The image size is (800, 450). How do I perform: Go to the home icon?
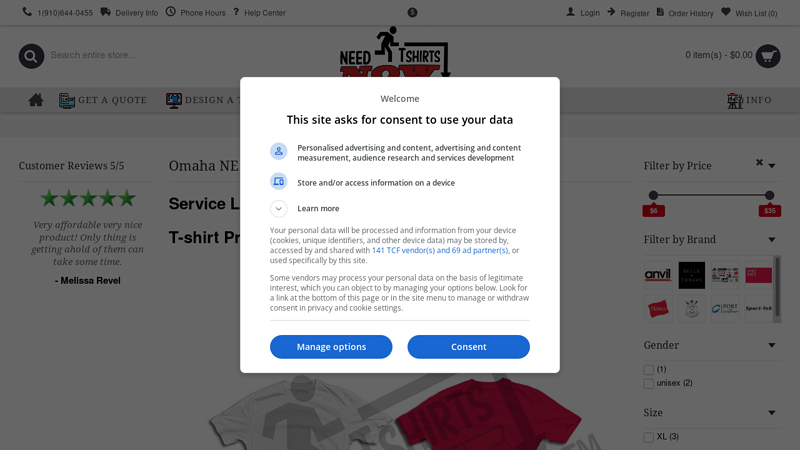pyautogui.click(x=36, y=100)
